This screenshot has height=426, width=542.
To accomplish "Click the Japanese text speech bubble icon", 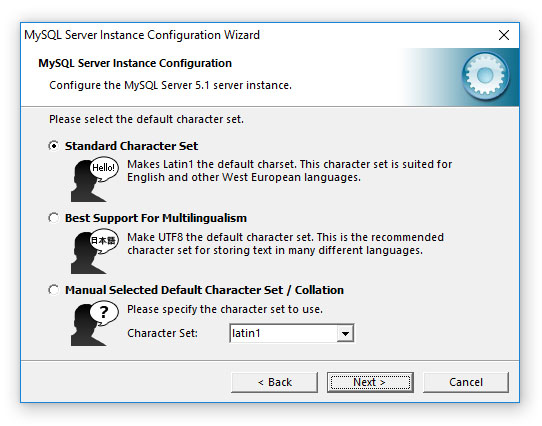I will click(95, 251).
